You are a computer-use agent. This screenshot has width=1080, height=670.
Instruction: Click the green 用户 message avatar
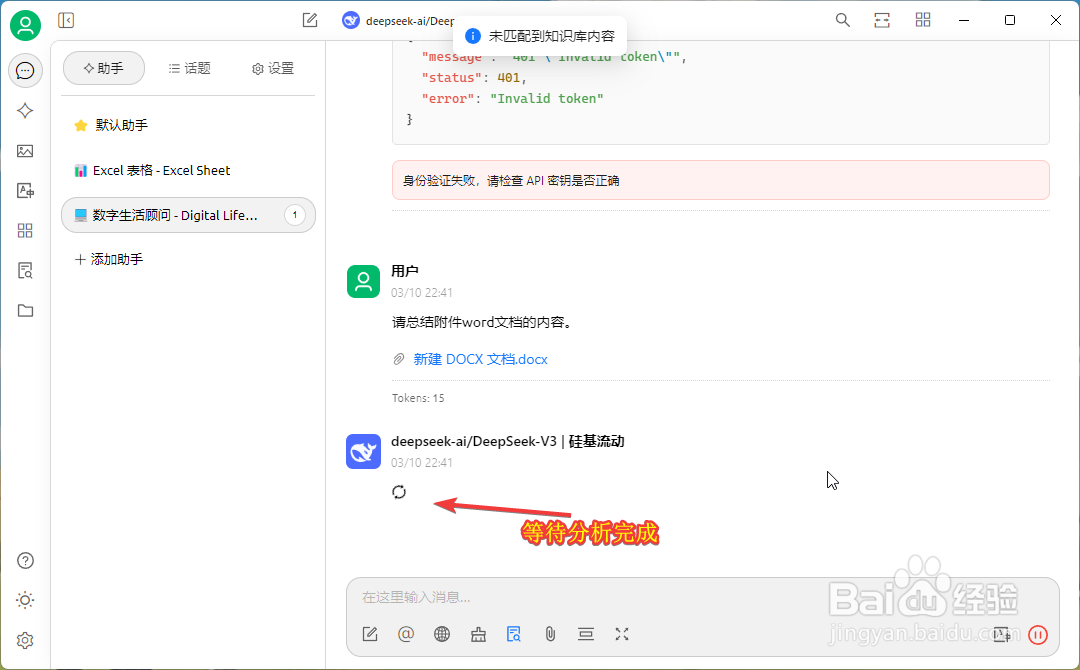coord(363,281)
